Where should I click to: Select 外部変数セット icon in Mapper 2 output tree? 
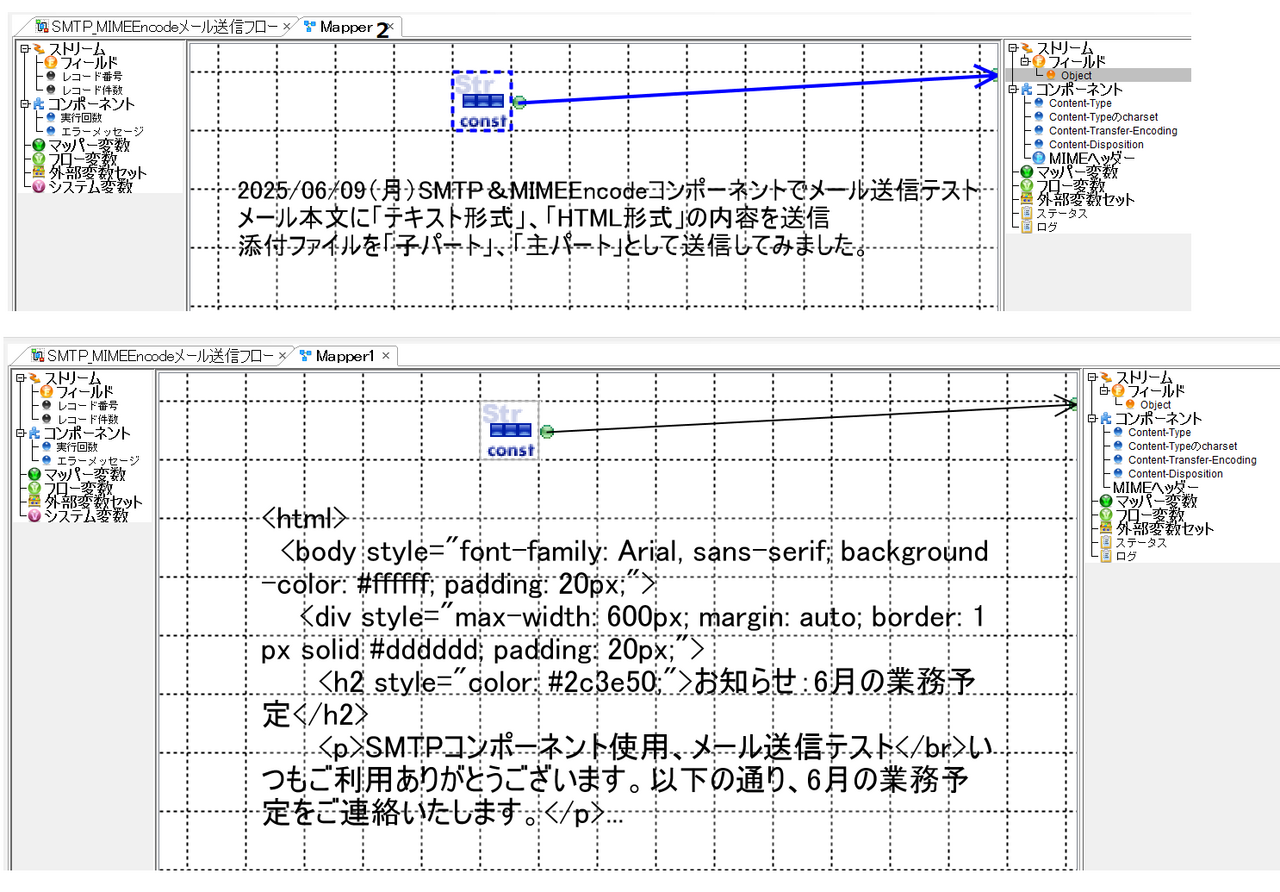click(1027, 199)
